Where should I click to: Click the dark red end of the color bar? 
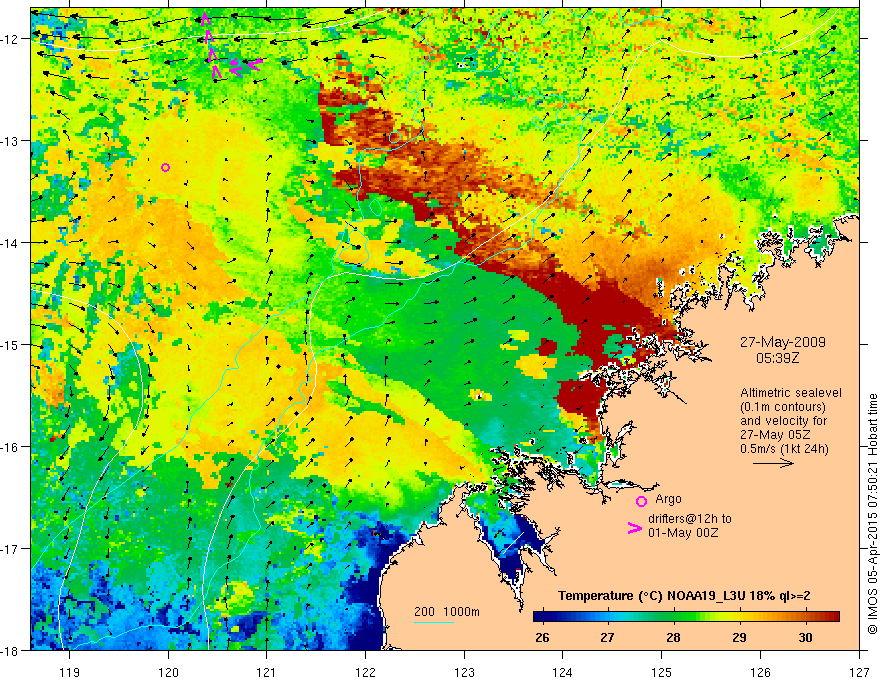tap(834, 617)
